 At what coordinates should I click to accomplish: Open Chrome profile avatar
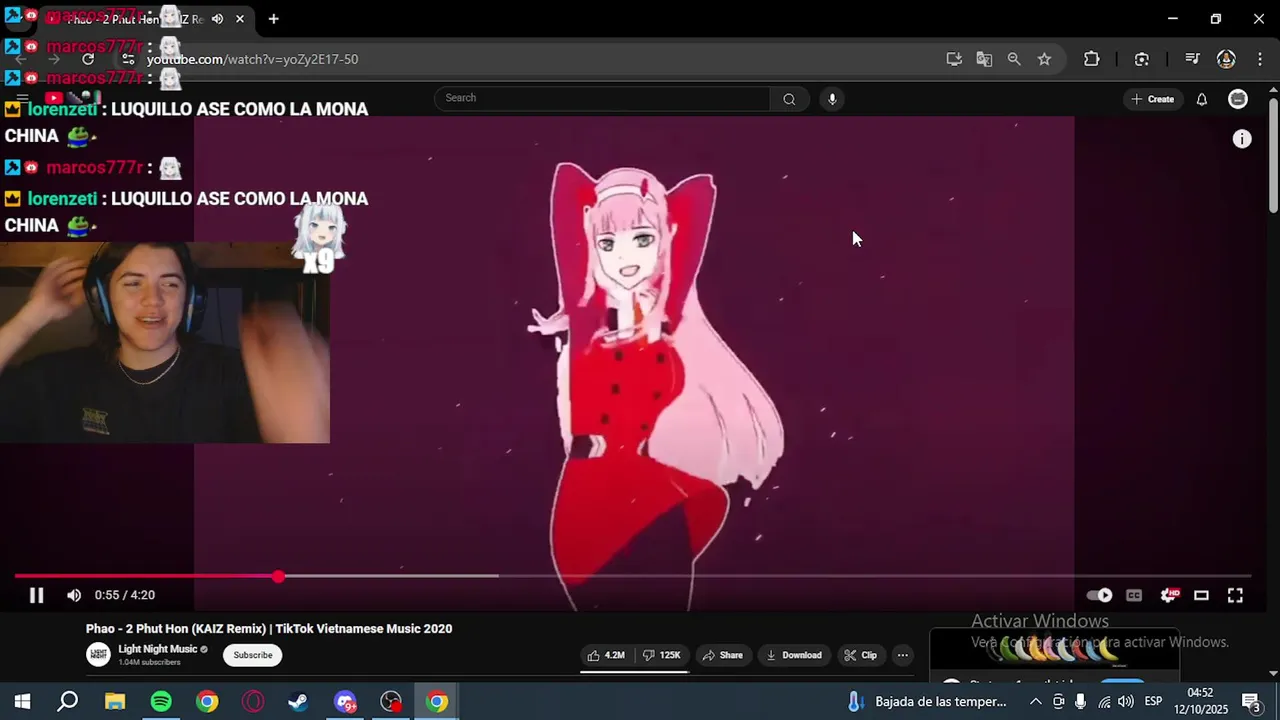(1226, 59)
